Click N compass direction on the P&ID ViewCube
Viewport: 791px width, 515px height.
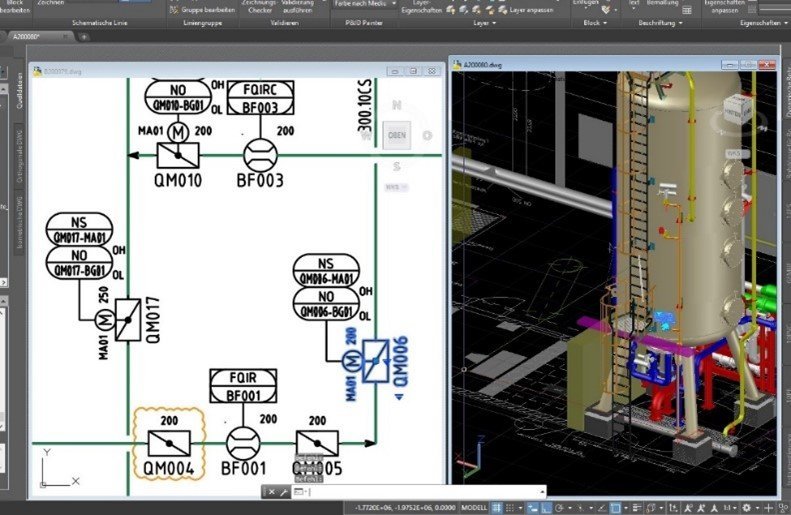(x=397, y=105)
